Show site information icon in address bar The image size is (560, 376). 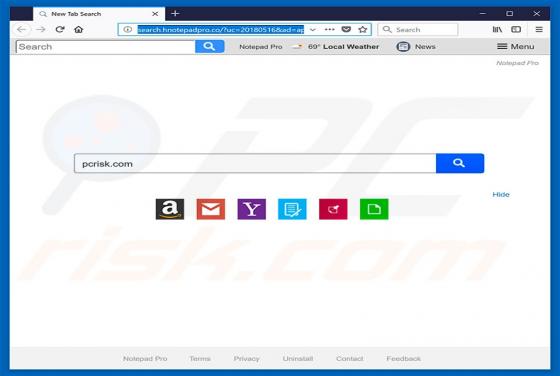pyautogui.click(x=128, y=30)
